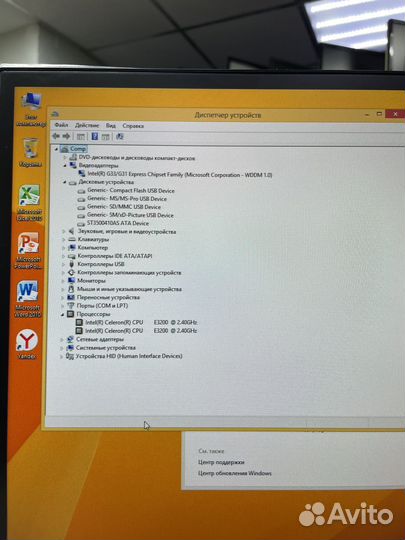
Task: Select the first Intel Celeron E3200 processor
Action: 141,323
